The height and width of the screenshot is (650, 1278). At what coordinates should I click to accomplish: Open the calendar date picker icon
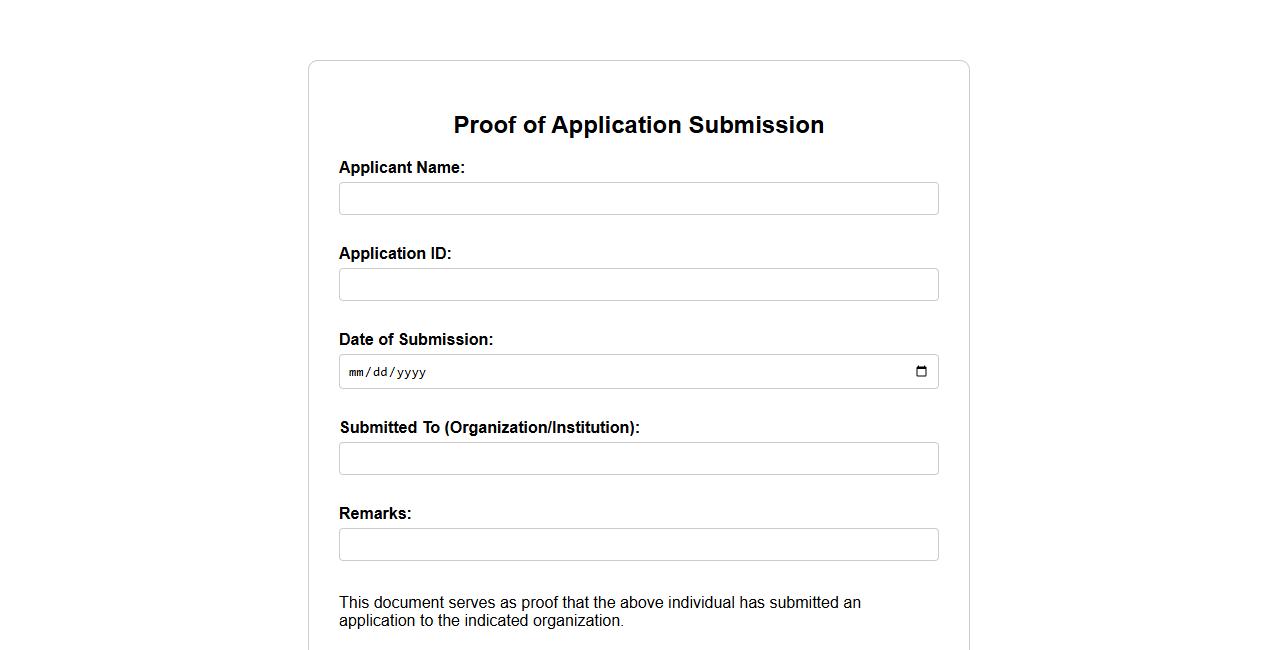(921, 372)
